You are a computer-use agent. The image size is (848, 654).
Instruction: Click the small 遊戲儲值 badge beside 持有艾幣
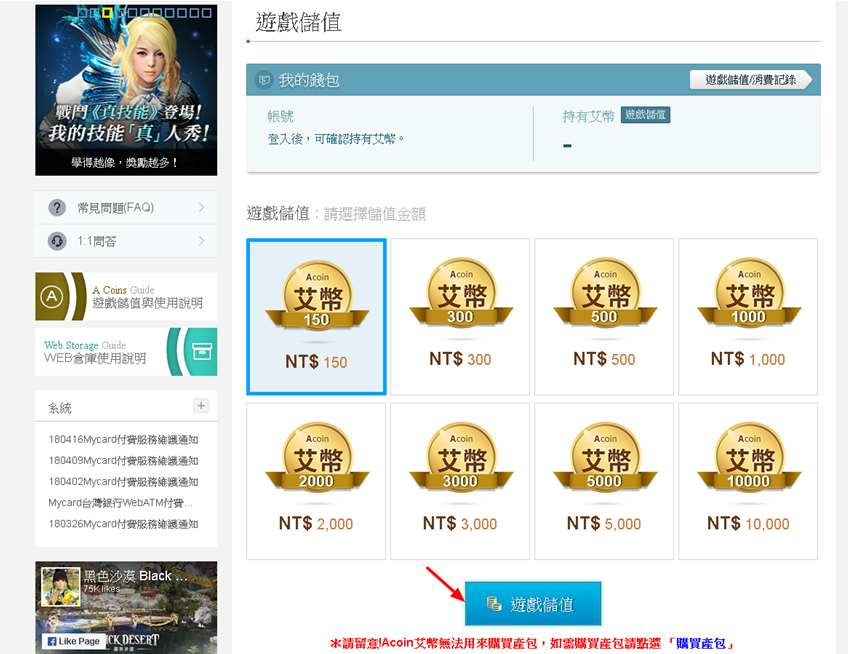coord(645,115)
